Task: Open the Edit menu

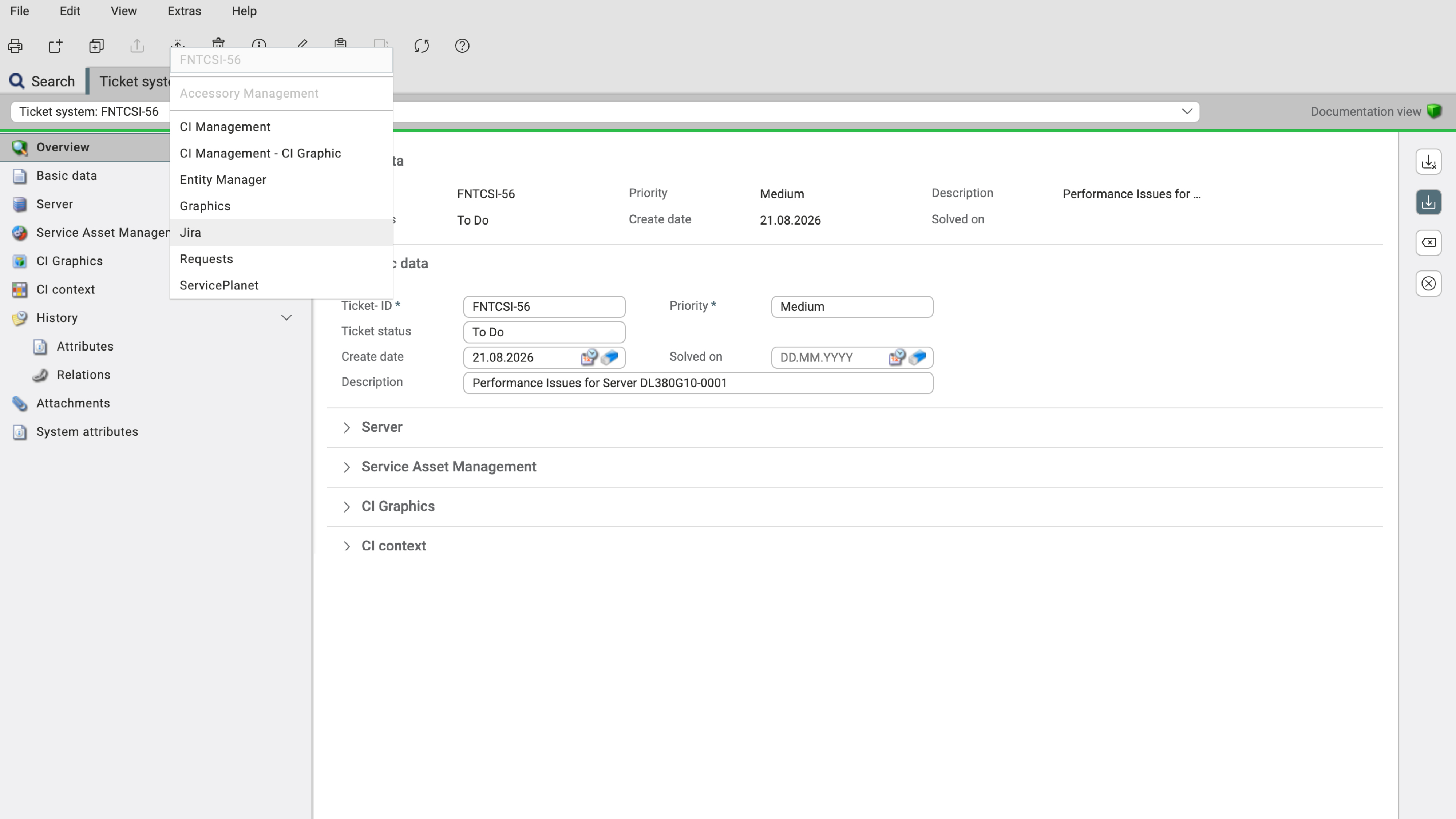Action: point(70,11)
